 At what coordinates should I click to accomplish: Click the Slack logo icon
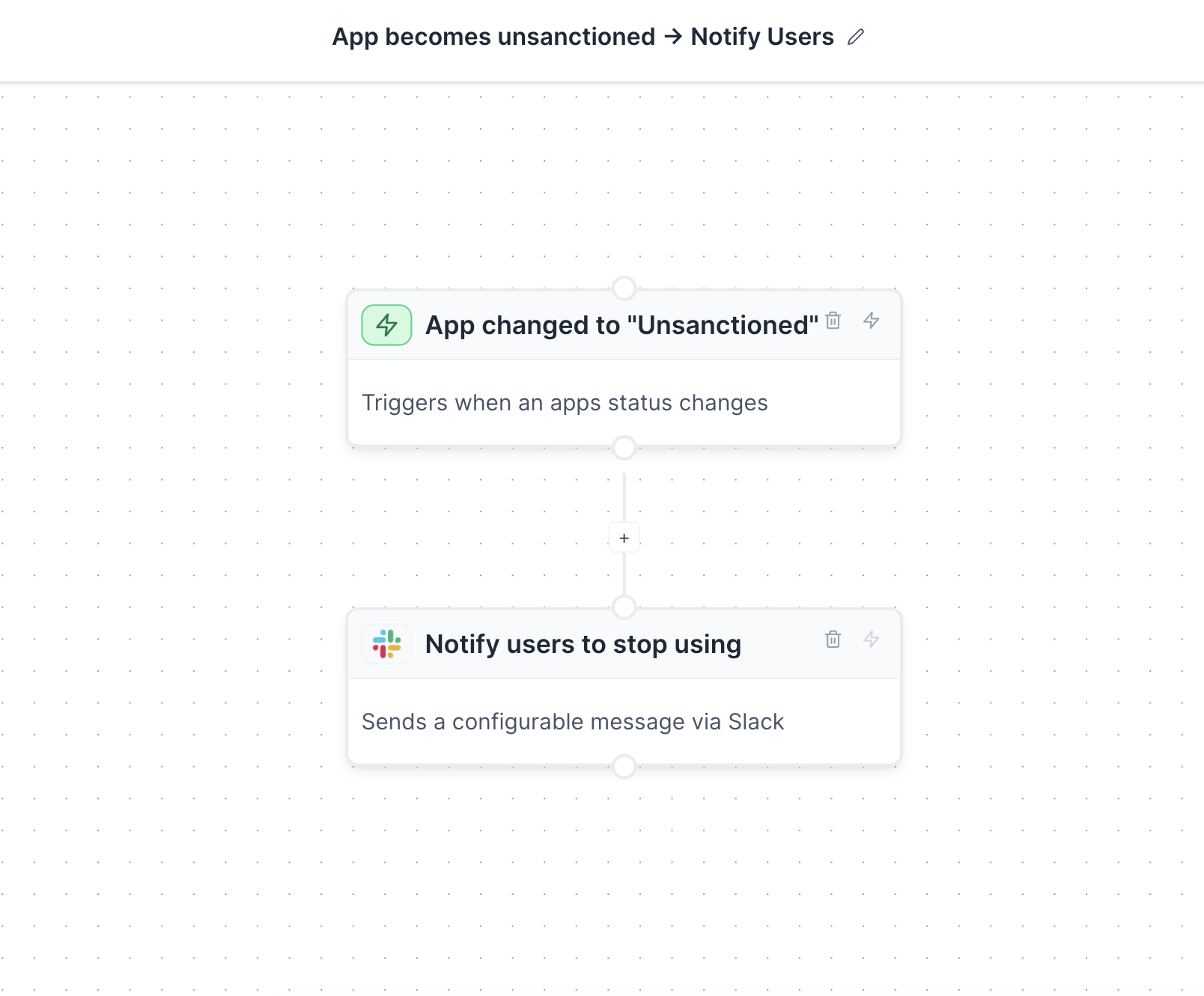pos(386,644)
